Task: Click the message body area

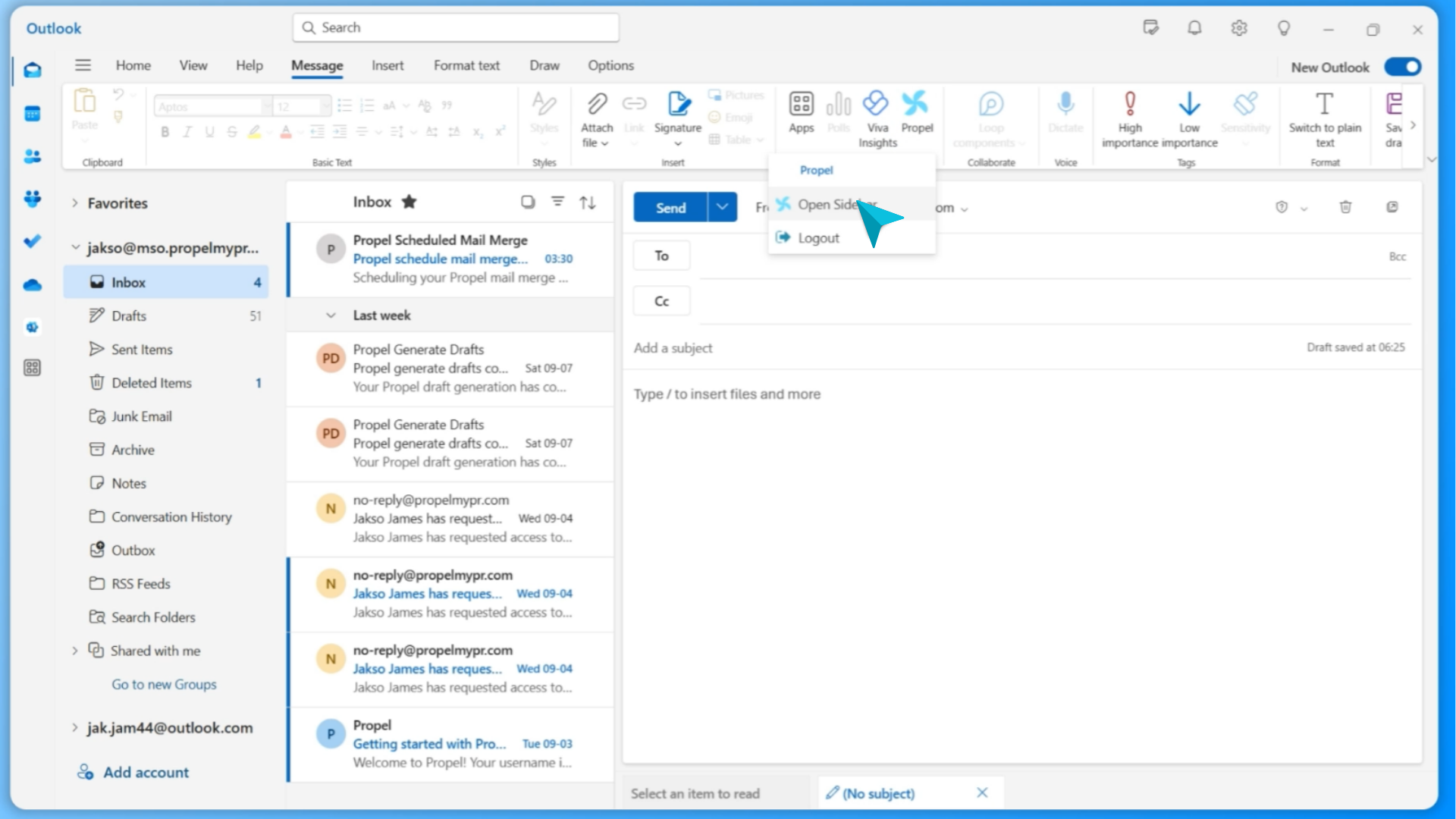Action: tap(1021, 569)
